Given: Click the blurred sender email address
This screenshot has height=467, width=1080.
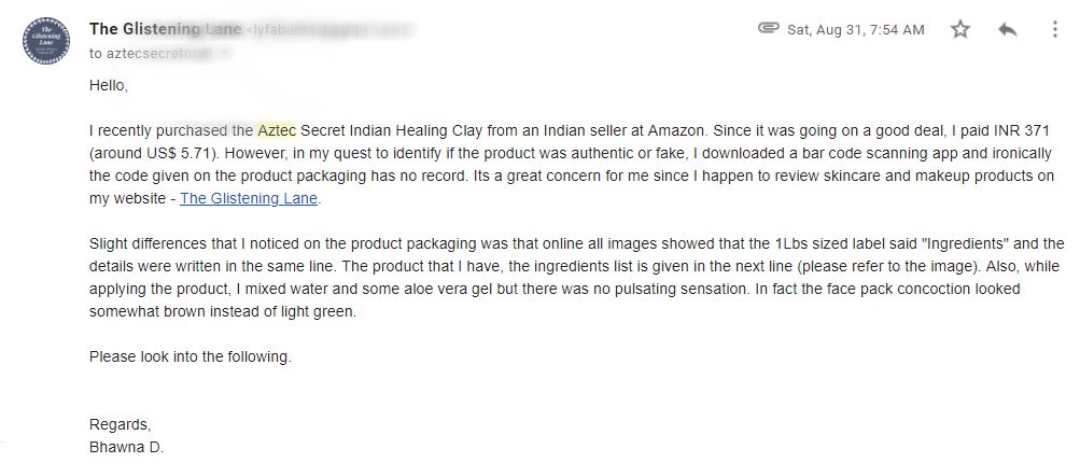Looking at the screenshot, I should (x=331, y=30).
